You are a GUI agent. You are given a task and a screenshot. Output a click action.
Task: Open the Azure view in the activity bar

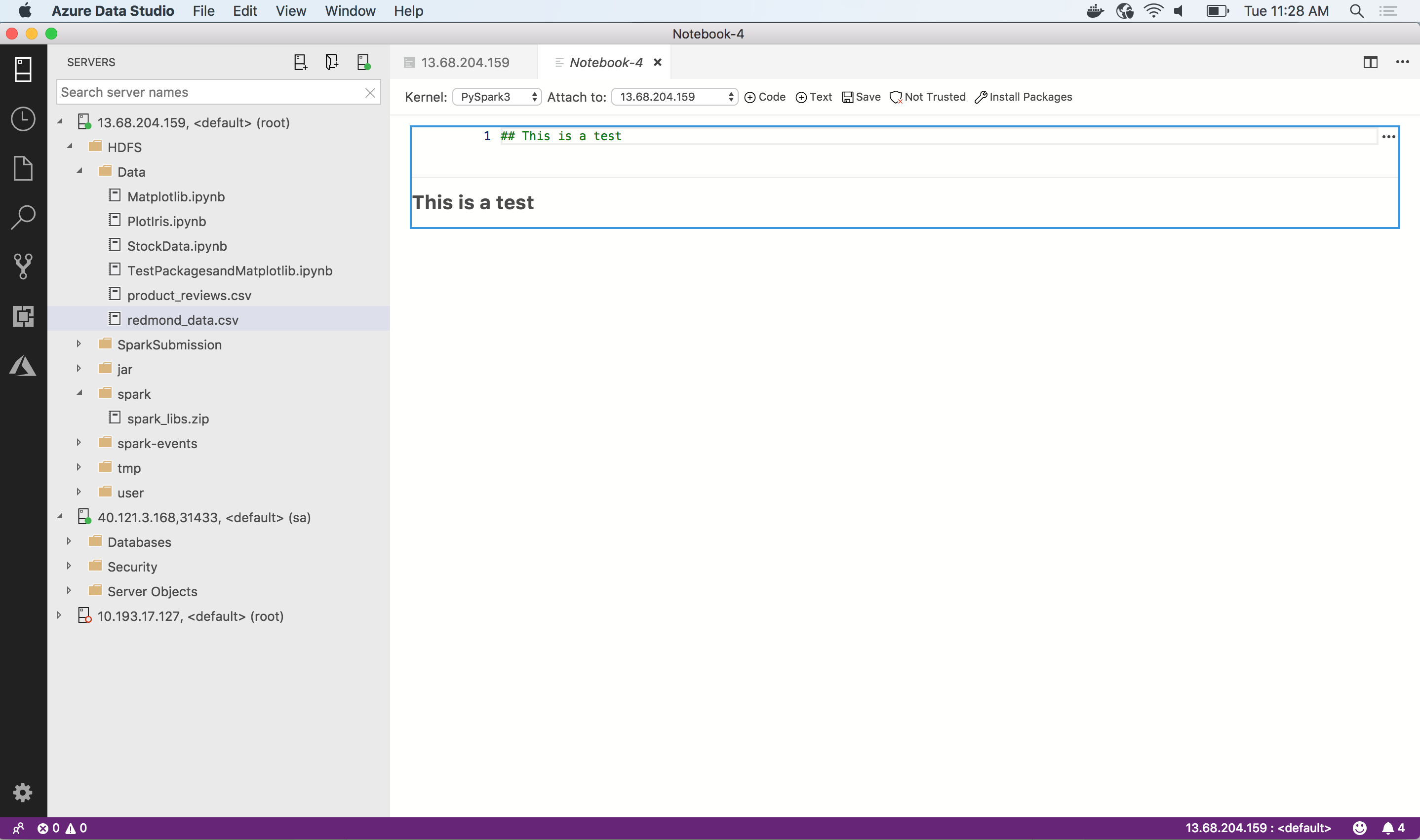[23, 365]
